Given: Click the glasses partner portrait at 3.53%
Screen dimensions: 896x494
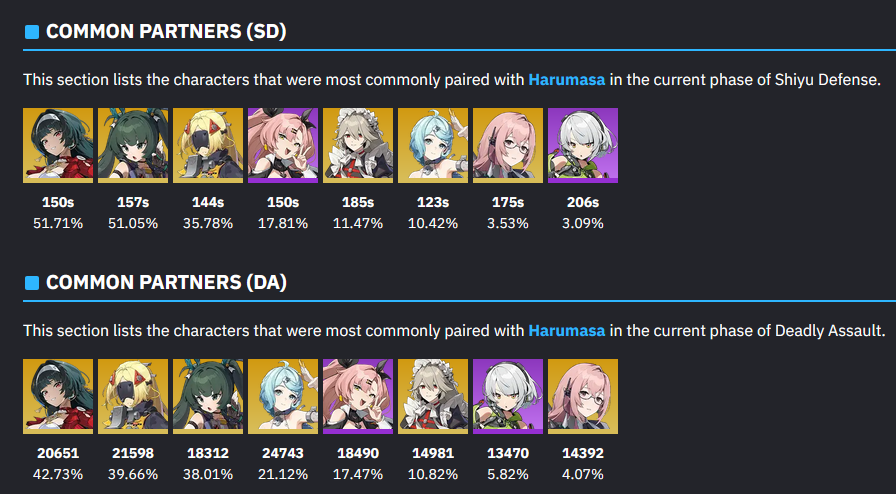Looking at the screenshot, I should point(508,145).
